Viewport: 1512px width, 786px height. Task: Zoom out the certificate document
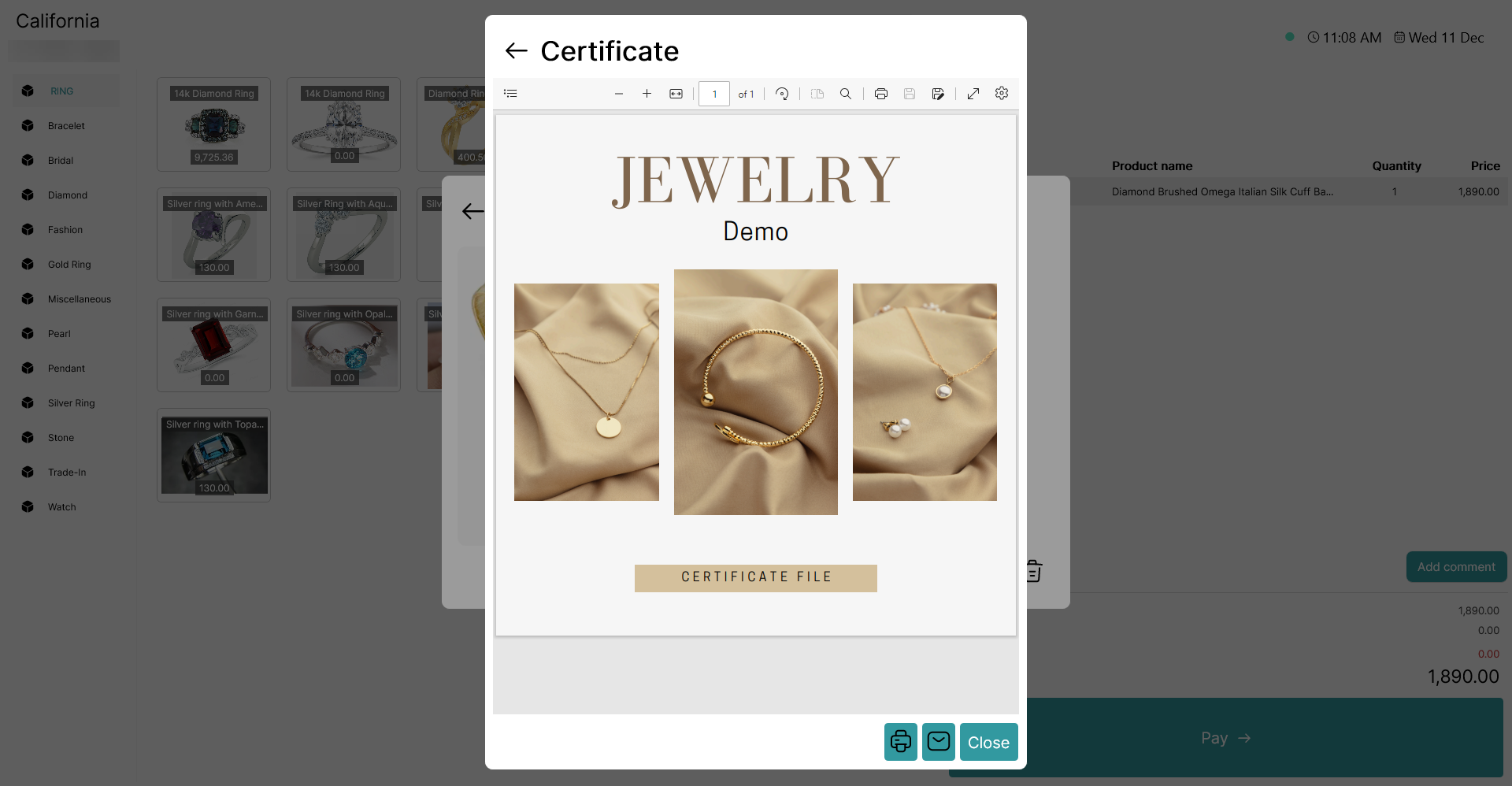619,94
